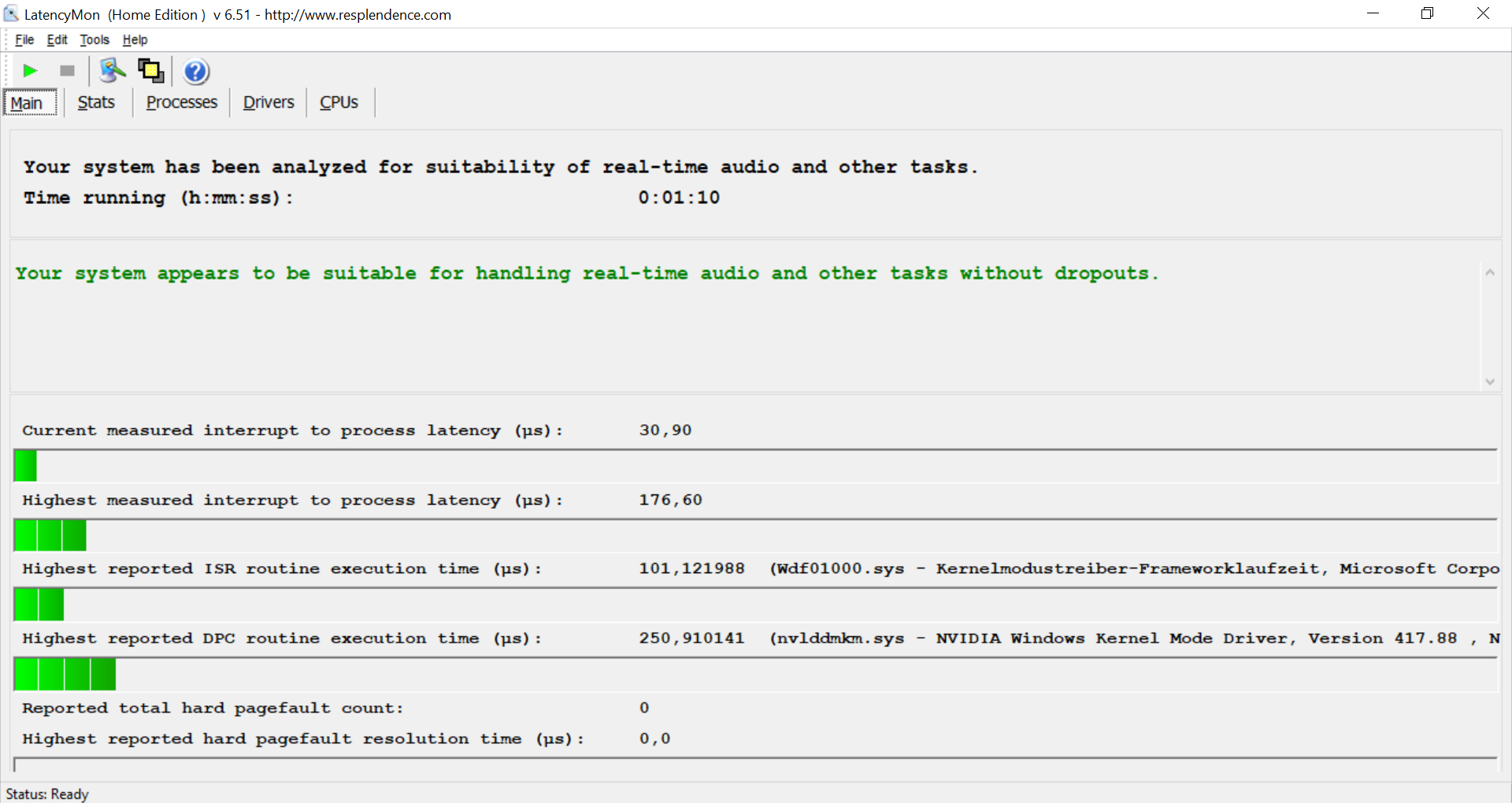Image resolution: width=1512 pixels, height=803 pixels.
Task: Click the 'Your system has been analyzed' heading
Action: click(500, 167)
